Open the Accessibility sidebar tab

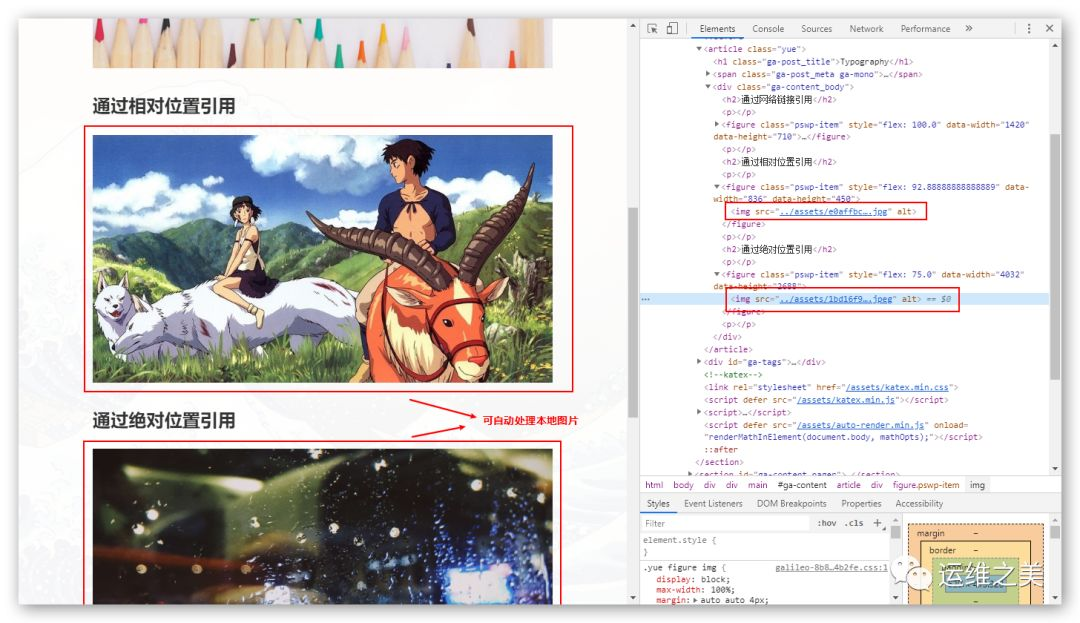(x=919, y=504)
